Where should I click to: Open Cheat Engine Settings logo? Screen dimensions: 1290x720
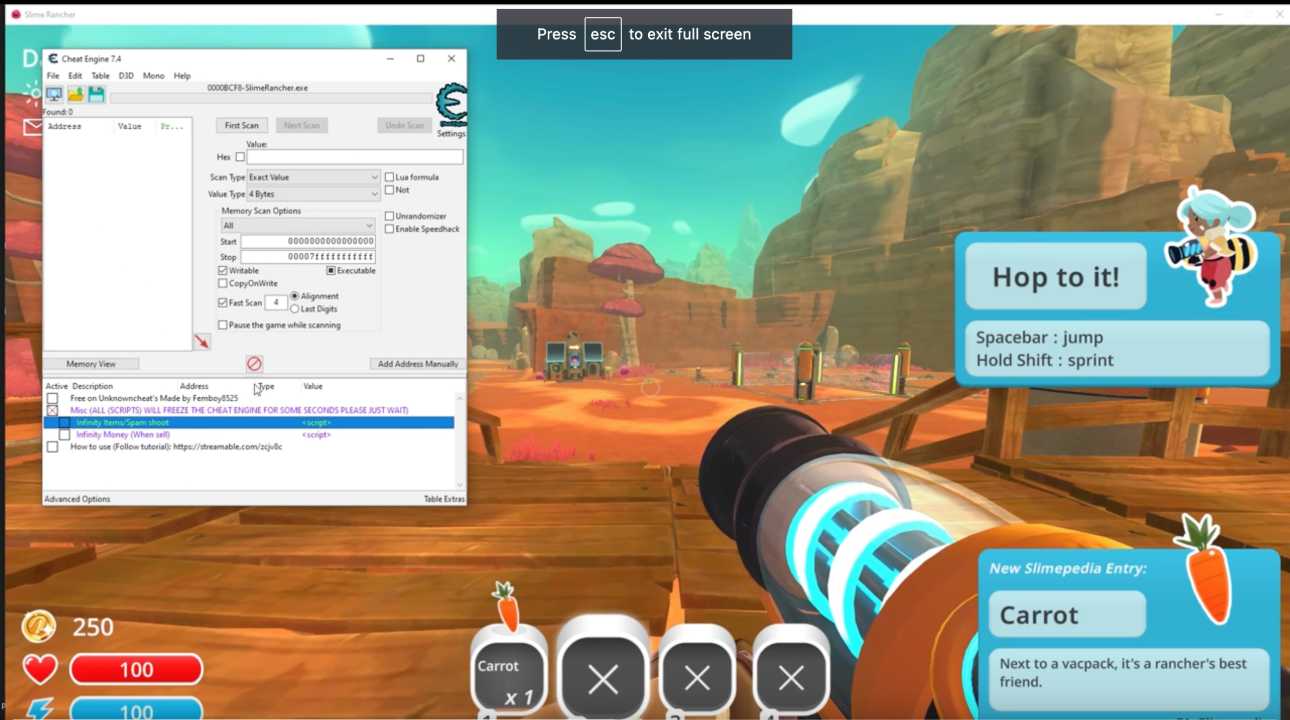[x=451, y=105]
